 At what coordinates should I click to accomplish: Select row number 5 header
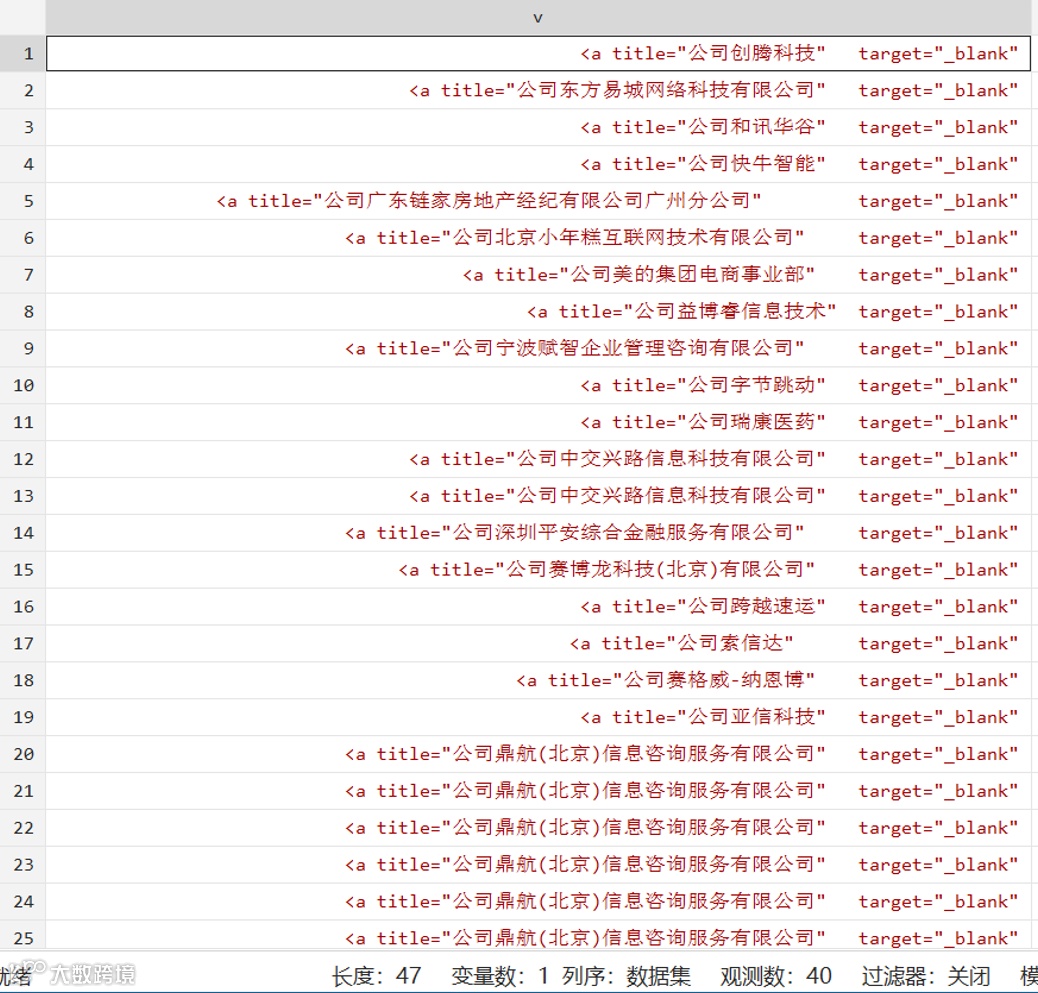23,201
